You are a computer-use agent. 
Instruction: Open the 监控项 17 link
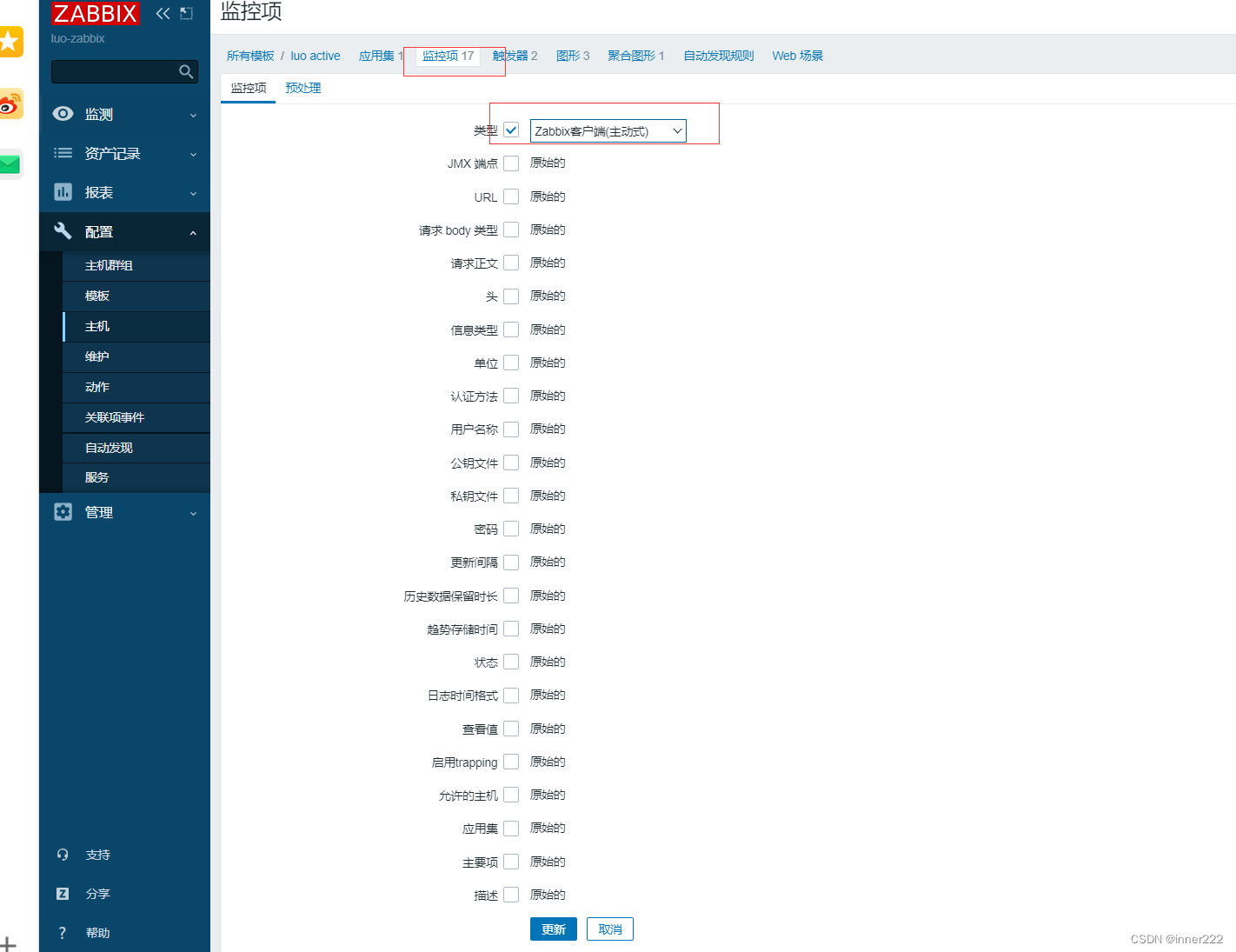[x=449, y=56]
